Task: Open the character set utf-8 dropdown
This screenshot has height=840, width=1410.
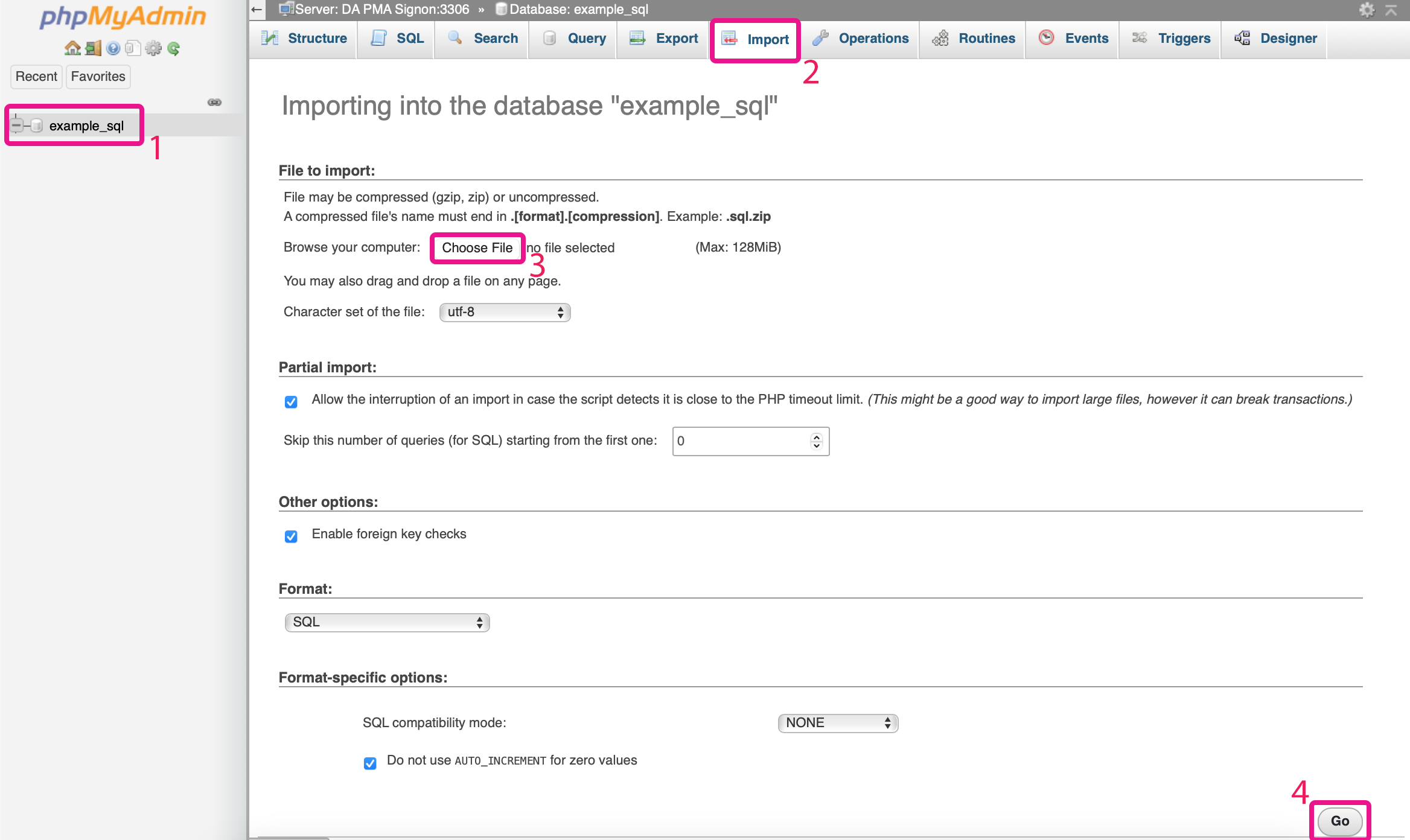Action: click(505, 312)
